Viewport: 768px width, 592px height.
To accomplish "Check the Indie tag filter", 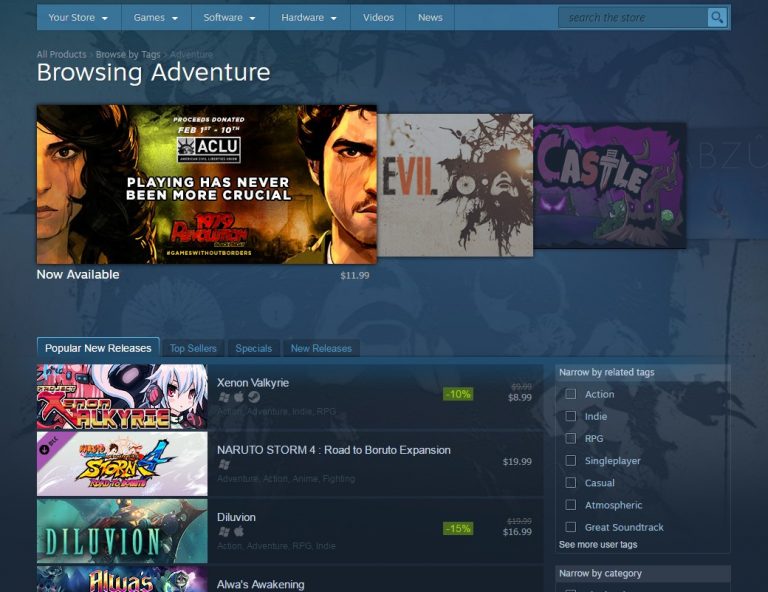I will pos(571,416).
